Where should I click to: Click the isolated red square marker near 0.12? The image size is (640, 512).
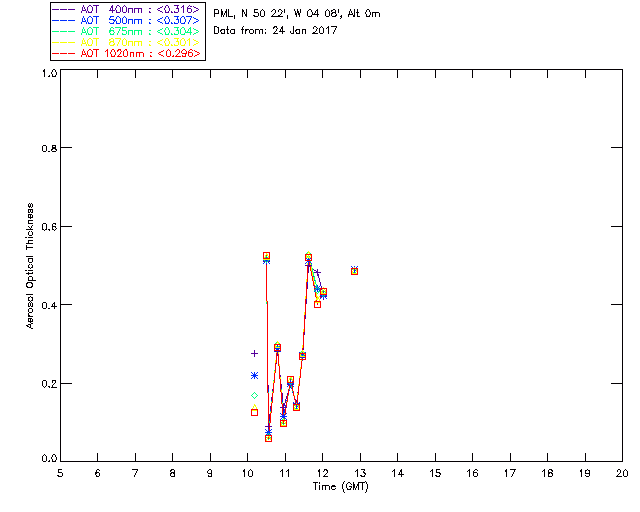click(x=254, y=412)
